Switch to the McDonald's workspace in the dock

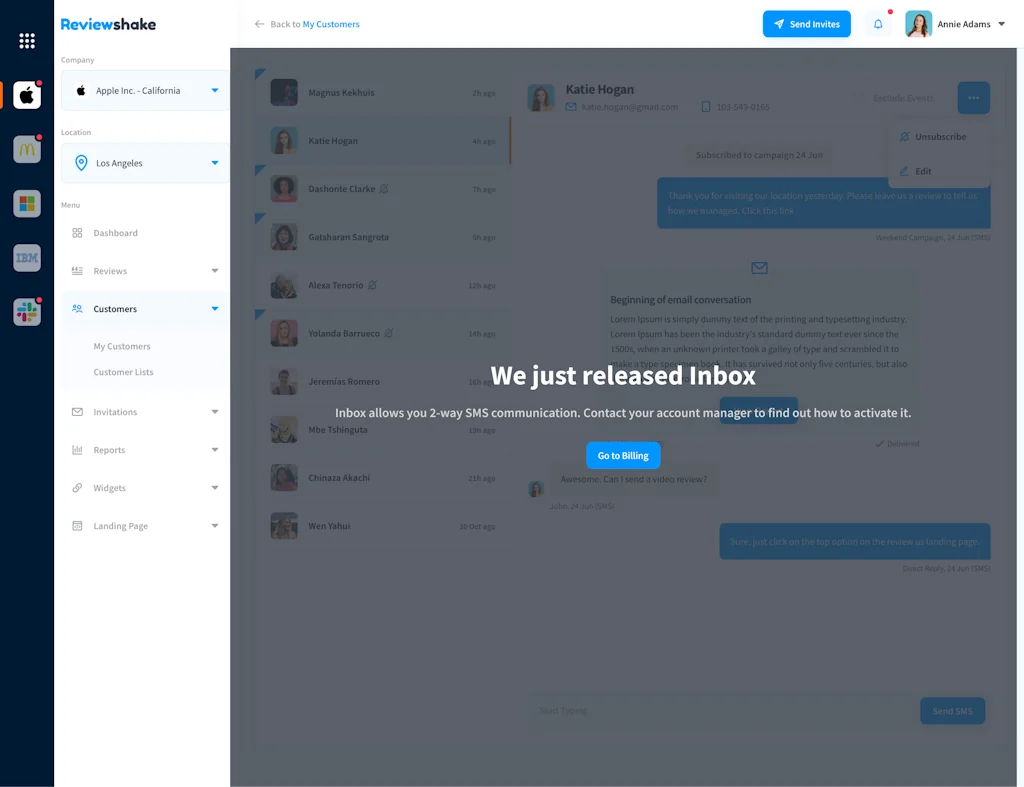(26, 149)
